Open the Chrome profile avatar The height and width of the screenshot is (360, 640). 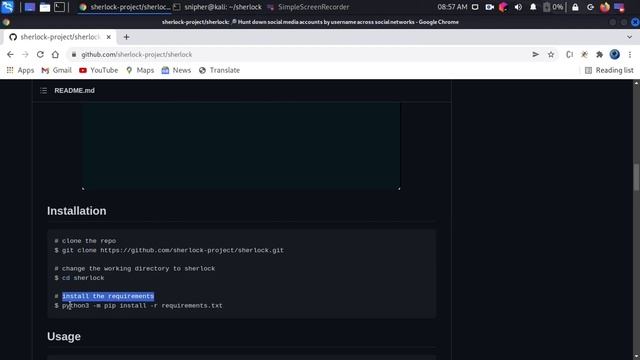(x=615, y=54)
